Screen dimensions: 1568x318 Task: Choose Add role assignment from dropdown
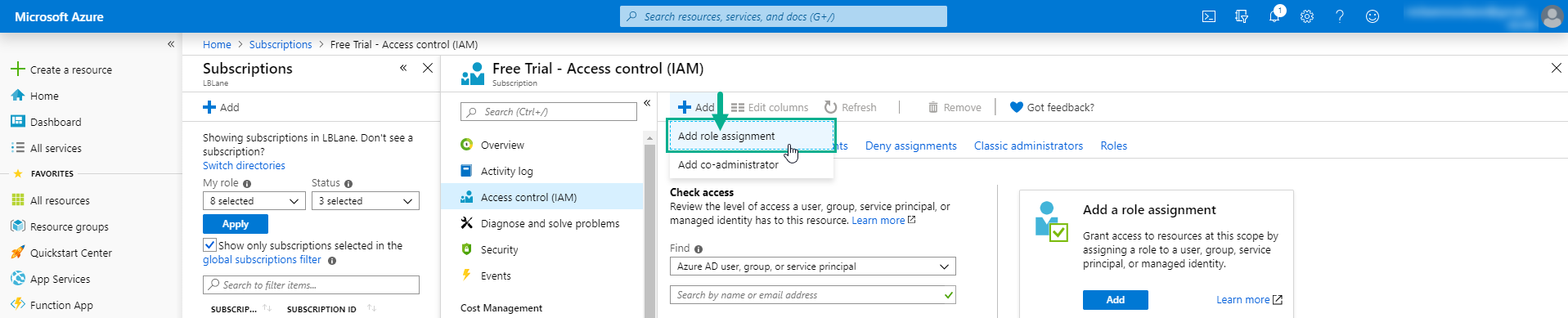(x=752, y=136)
